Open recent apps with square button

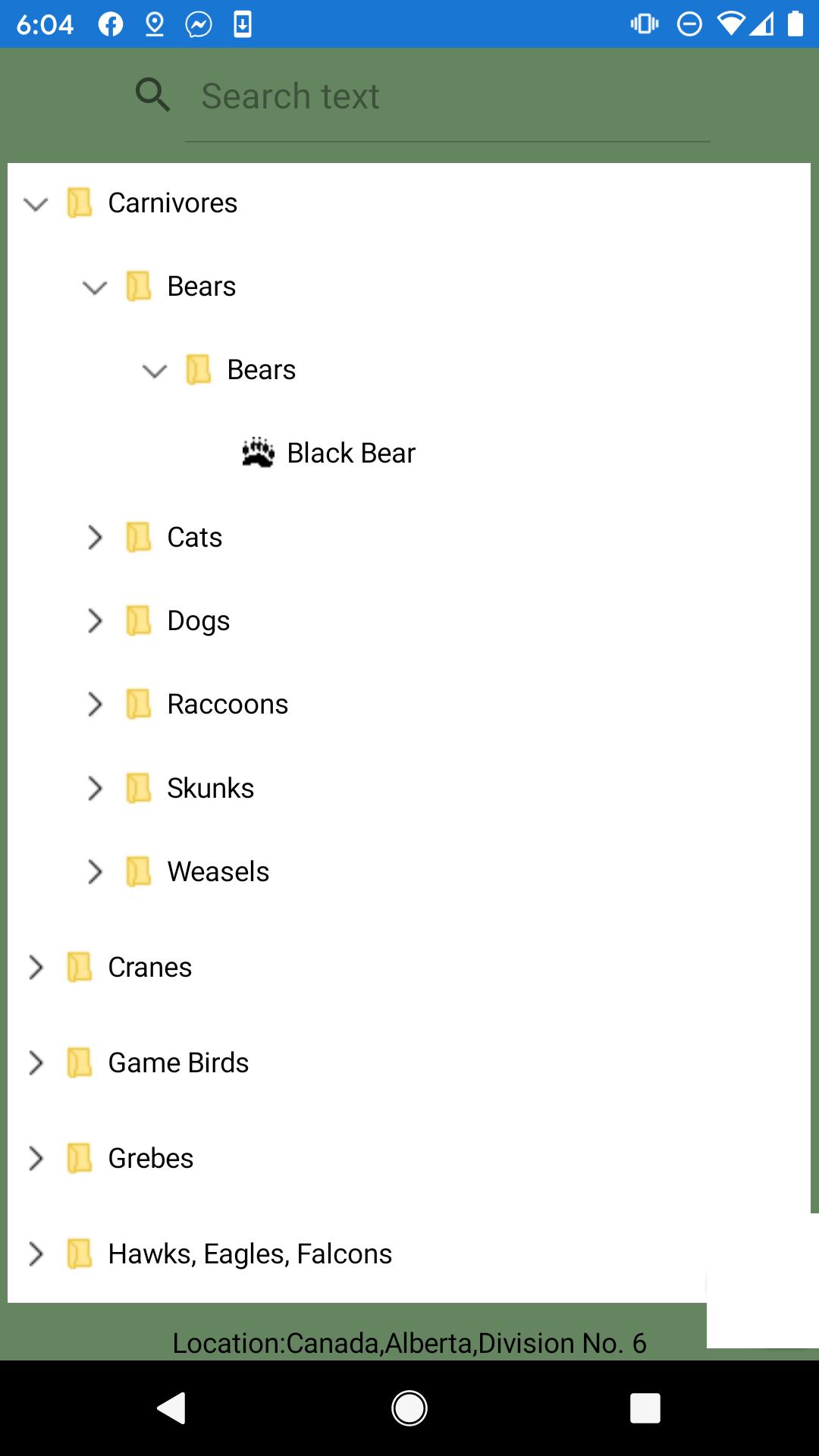[645, 1408]
